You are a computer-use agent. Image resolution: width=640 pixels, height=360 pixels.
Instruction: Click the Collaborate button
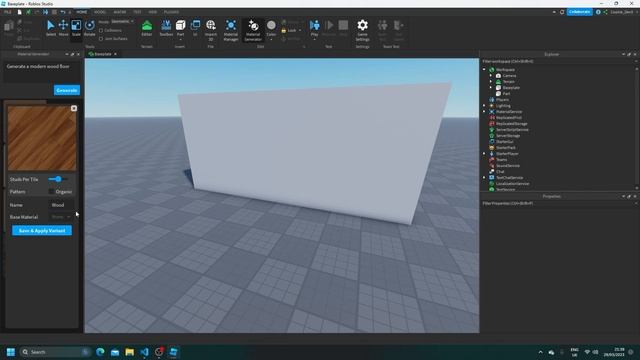pyautogui.click(x=579, y=12)
